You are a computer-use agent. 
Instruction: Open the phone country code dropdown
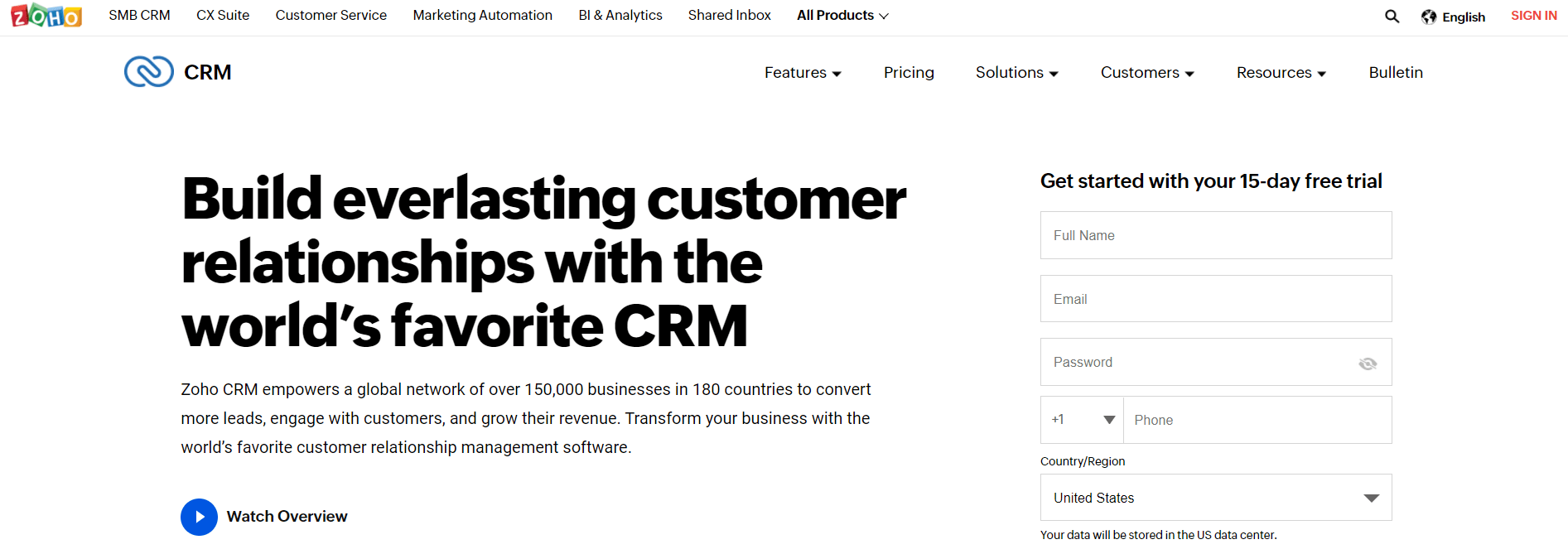click(x=1083, y=420)
